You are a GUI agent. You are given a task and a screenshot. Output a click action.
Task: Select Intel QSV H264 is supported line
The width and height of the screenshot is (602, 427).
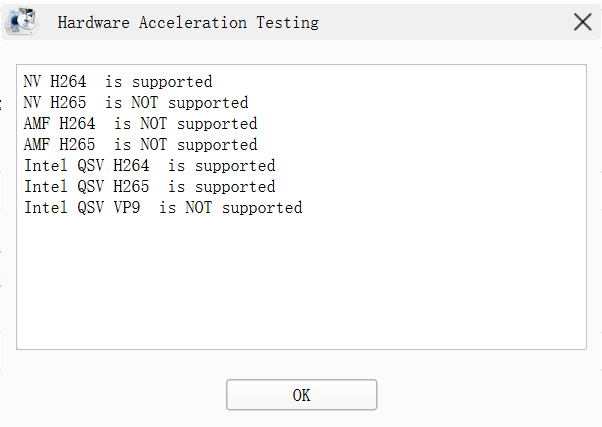tap(149, 166)
